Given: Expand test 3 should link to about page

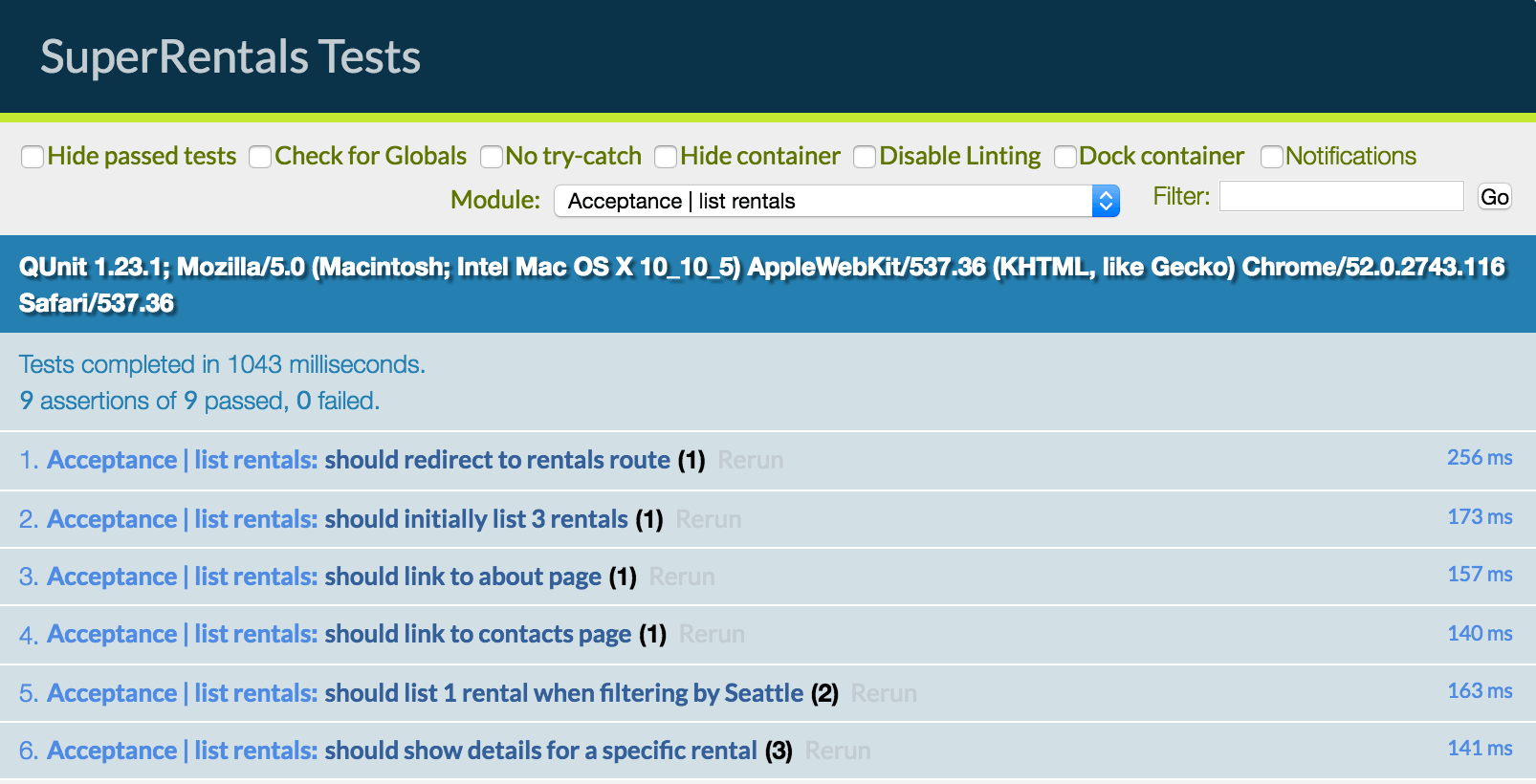Looking at the screenshot, I should [463, 577].
